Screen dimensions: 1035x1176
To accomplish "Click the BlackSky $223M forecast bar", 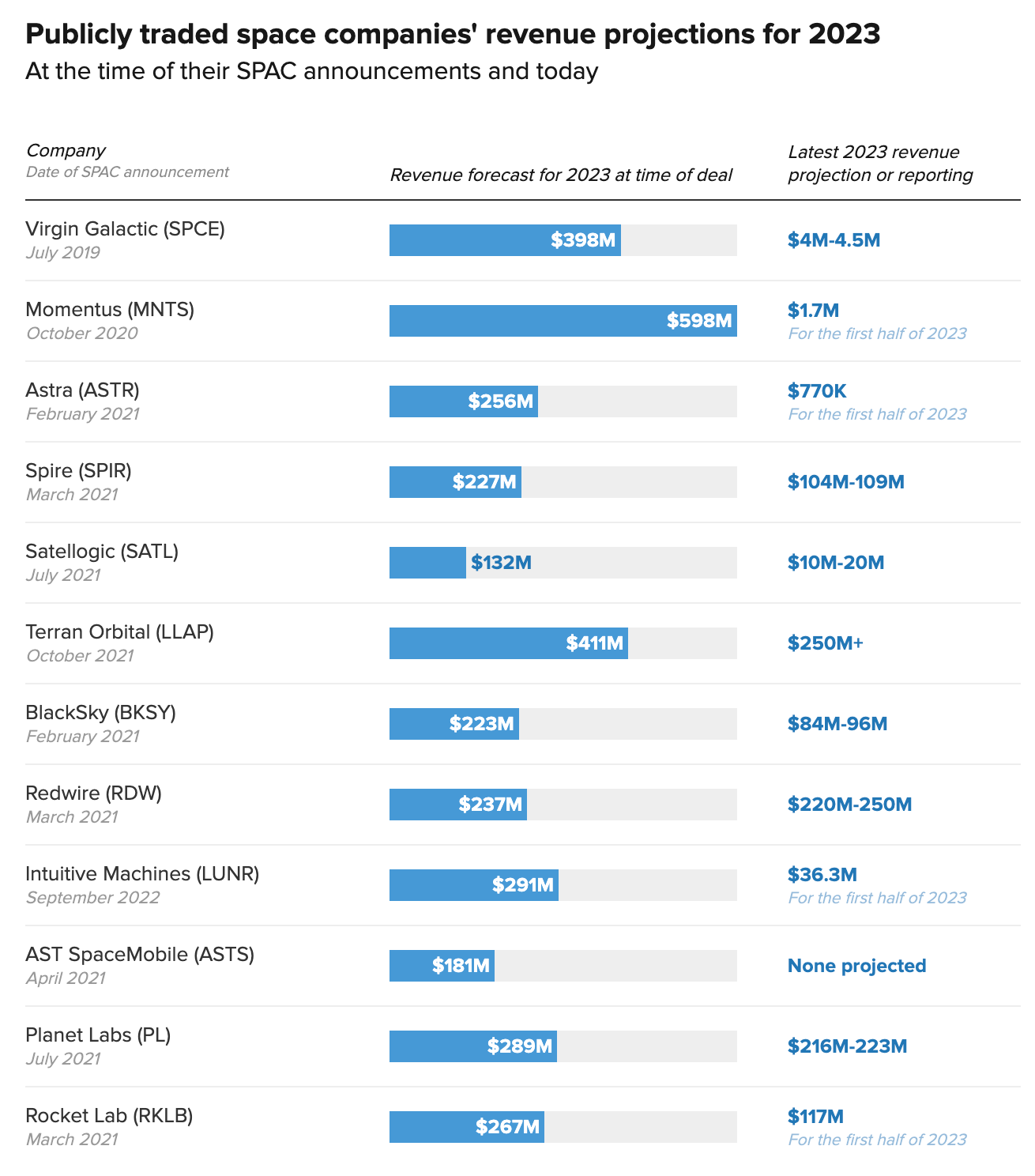I will [454, 724].
